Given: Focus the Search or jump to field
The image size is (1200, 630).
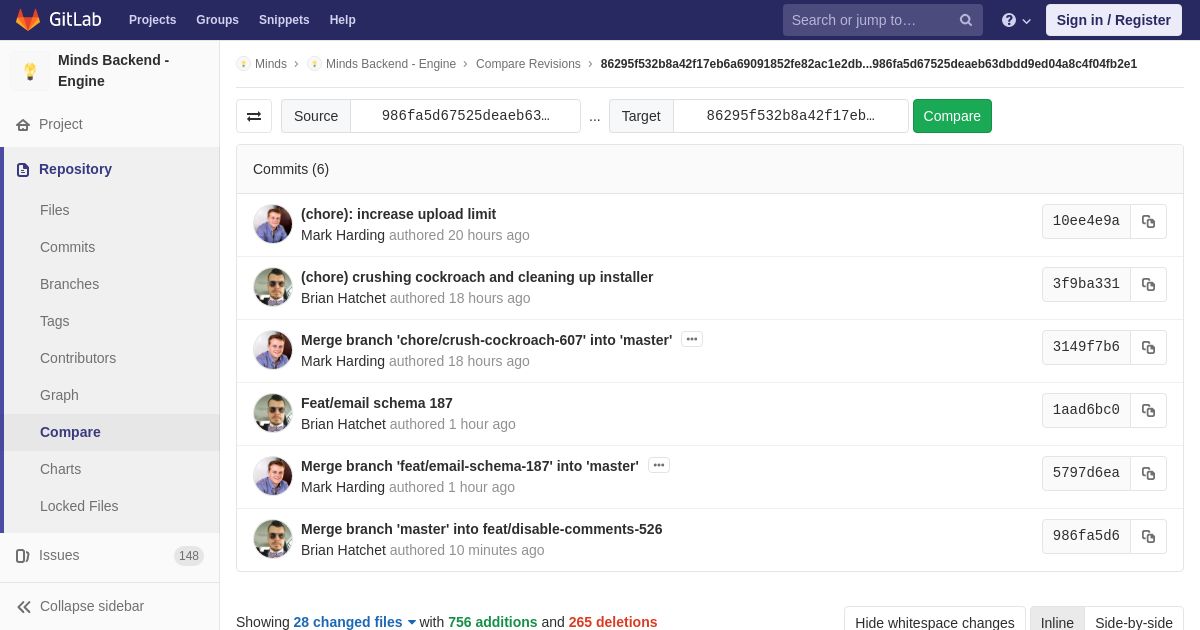Looking at the screenshot, I should click(870, 20).
